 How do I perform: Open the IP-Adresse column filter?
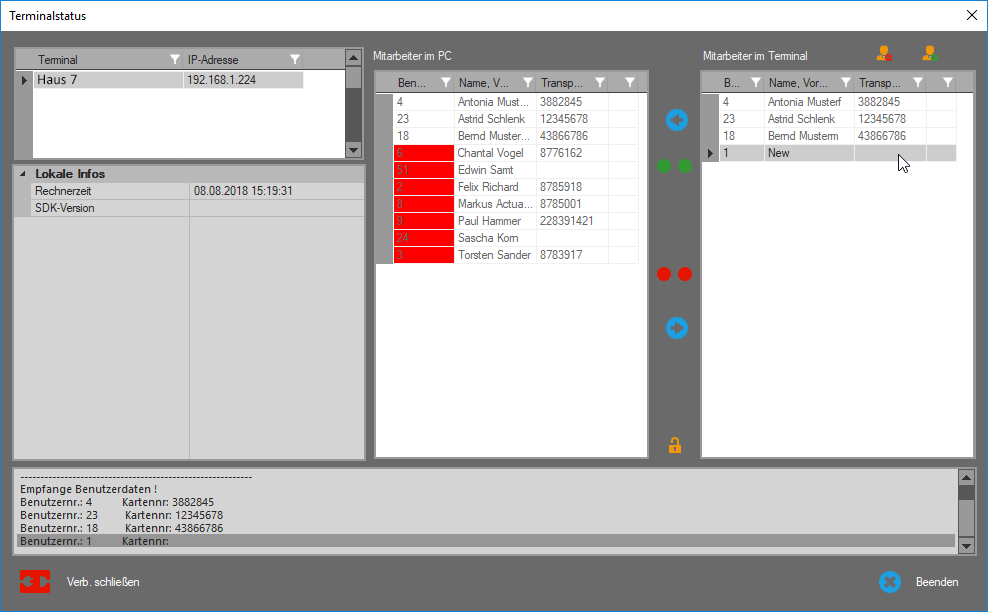[295, 60]
